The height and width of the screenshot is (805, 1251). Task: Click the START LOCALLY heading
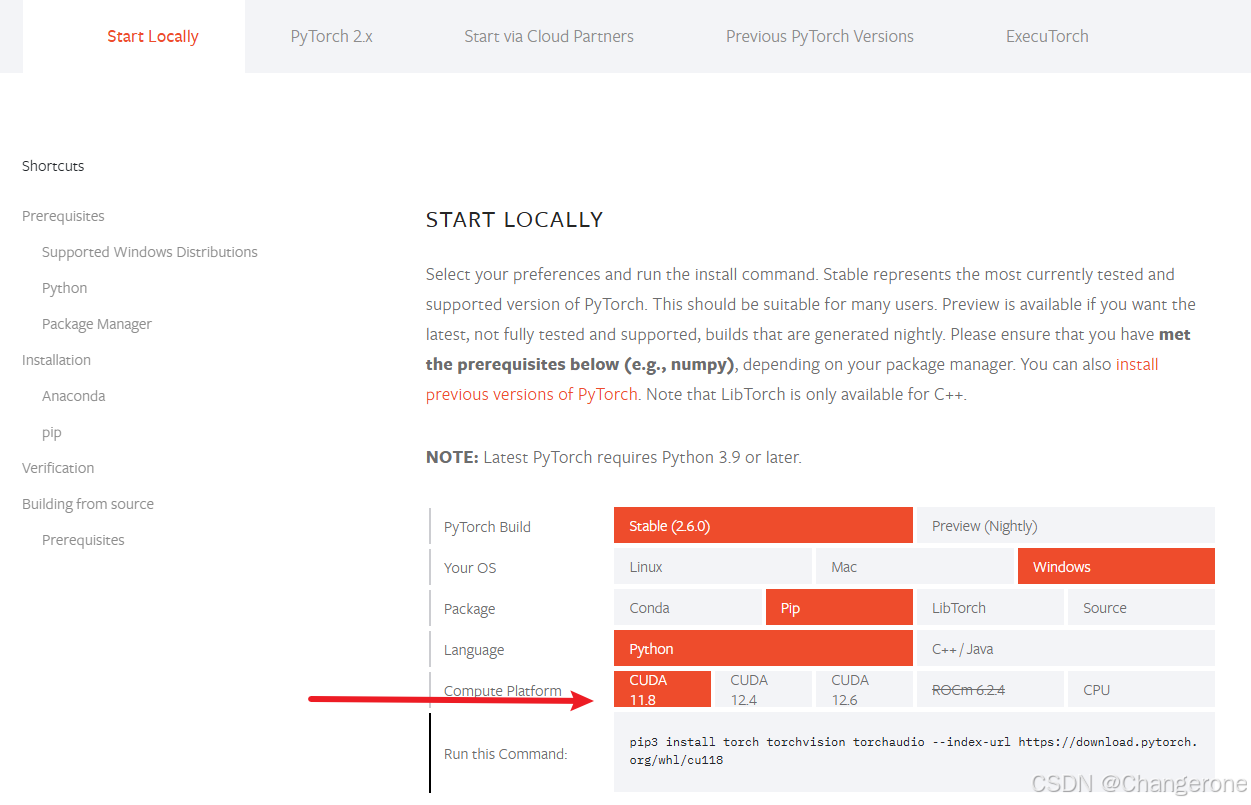514,219
